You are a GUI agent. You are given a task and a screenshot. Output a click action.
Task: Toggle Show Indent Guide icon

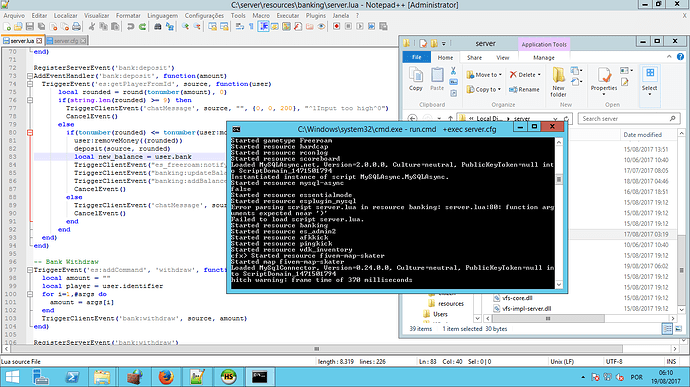click(263, 27)
